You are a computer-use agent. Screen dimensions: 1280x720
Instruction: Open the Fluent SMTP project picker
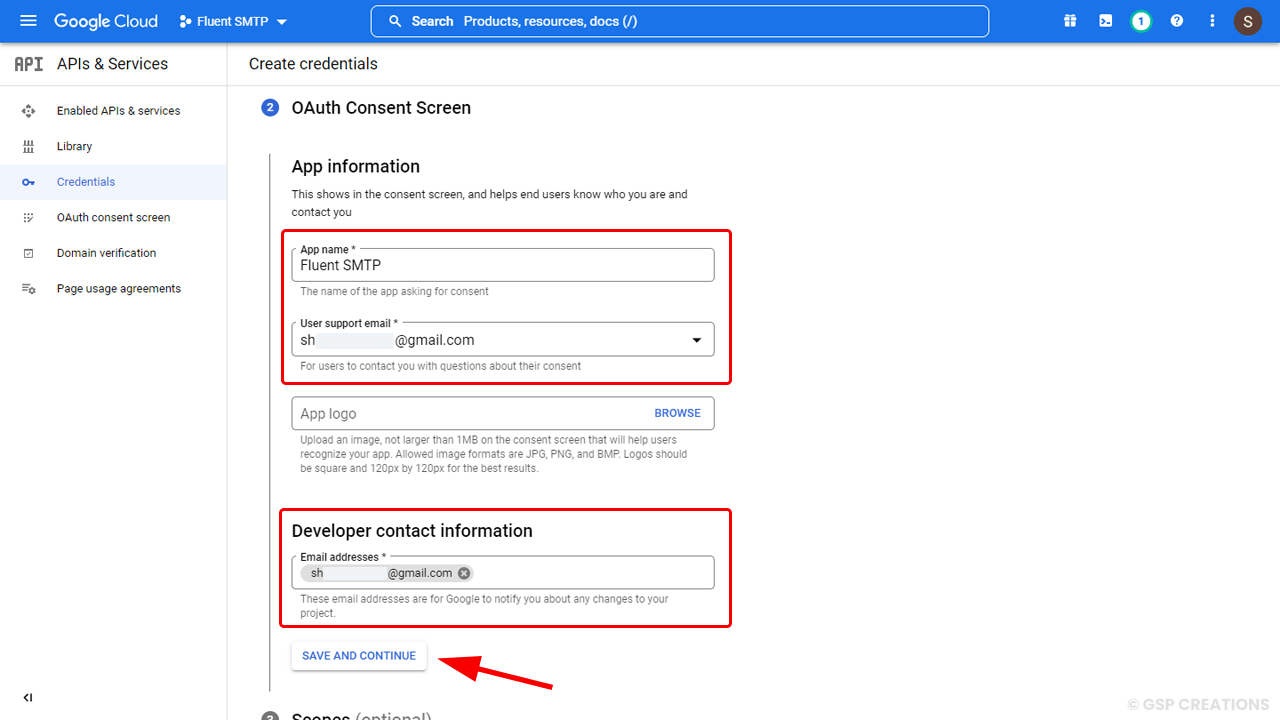click(x=232, y=21)
